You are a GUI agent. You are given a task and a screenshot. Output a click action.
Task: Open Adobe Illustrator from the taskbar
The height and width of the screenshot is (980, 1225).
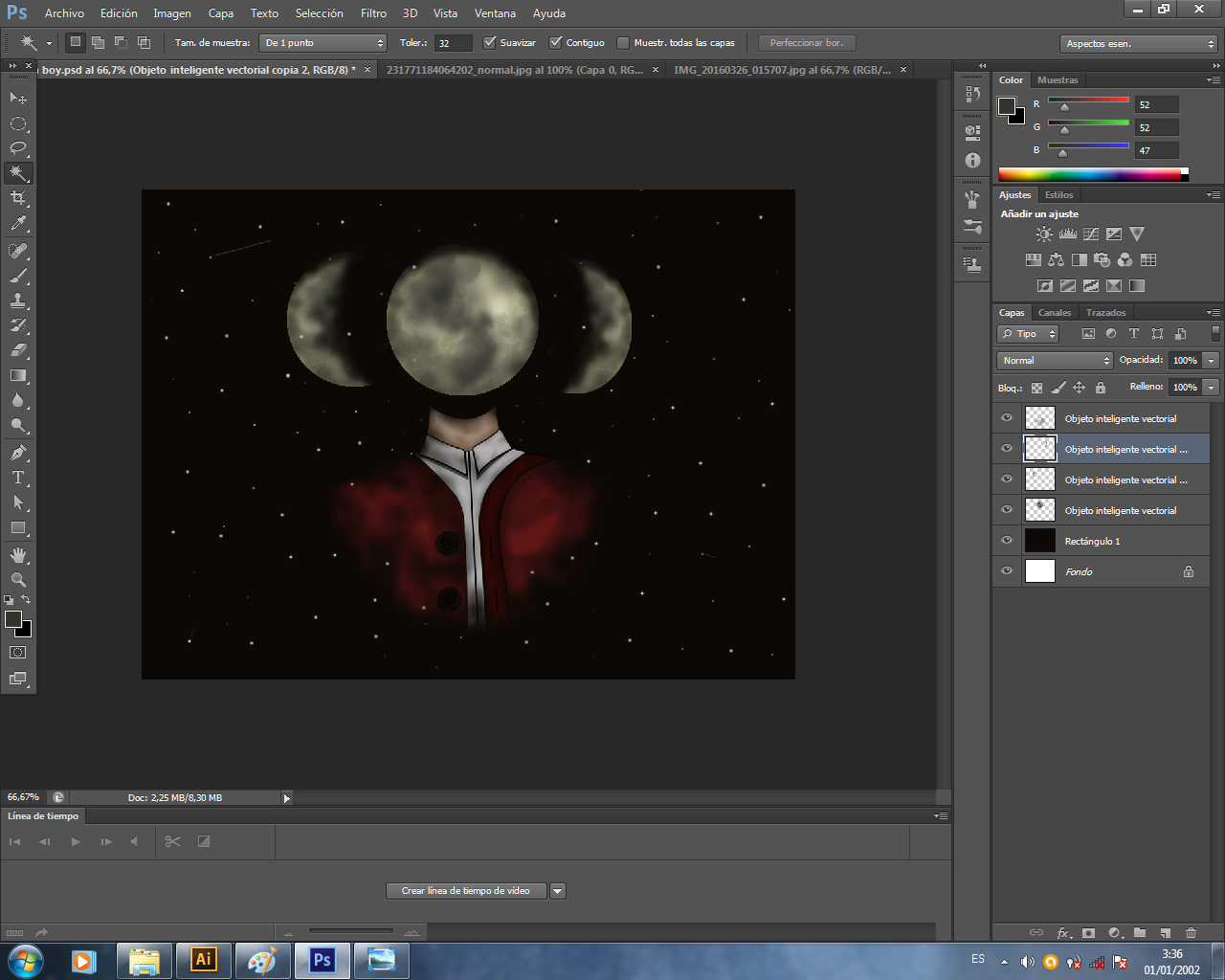pyautogui.click(x=203, y=960)
